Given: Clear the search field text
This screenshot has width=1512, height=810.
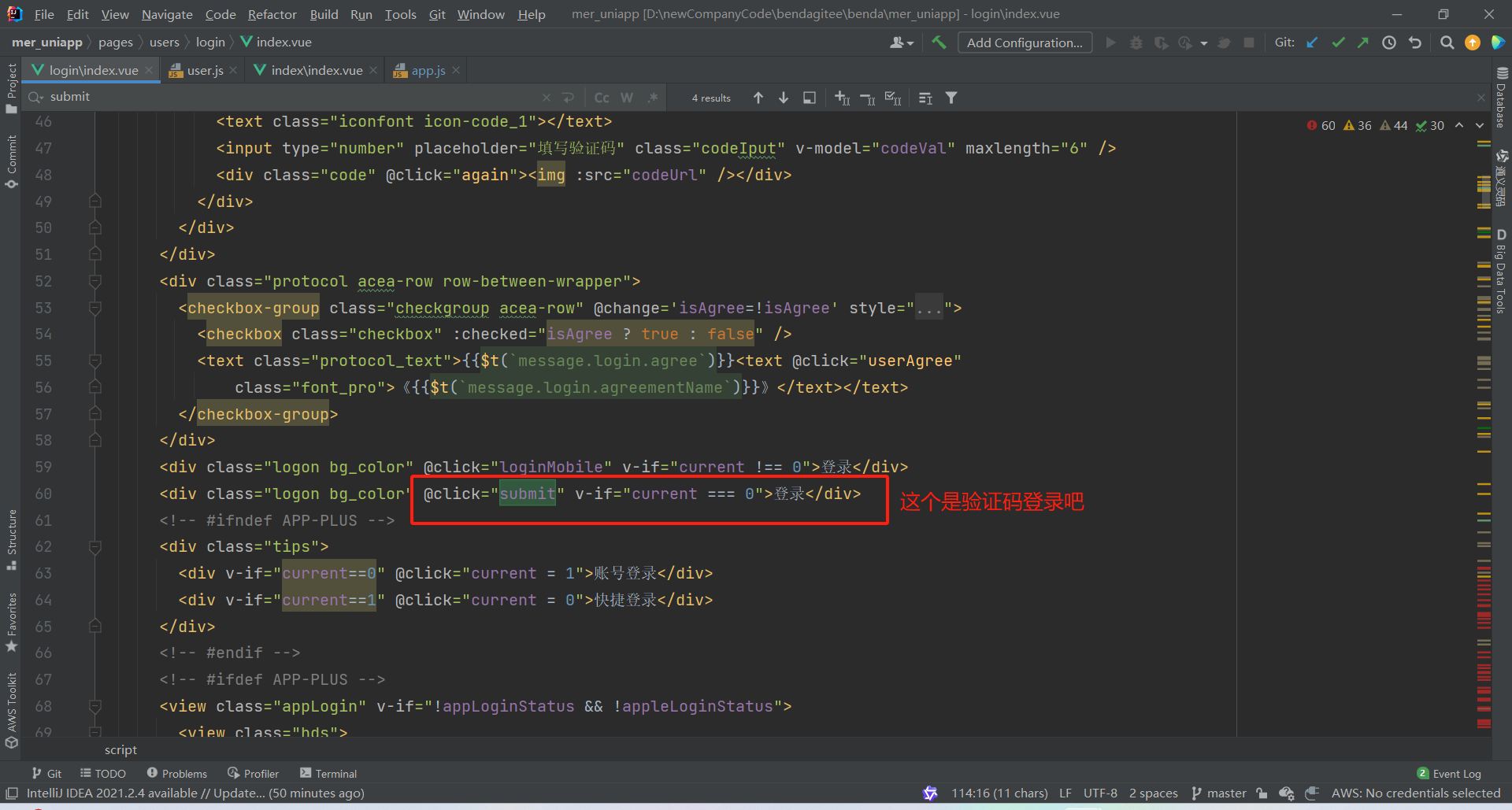Looking at the screenshot, I should pos(547,98).
